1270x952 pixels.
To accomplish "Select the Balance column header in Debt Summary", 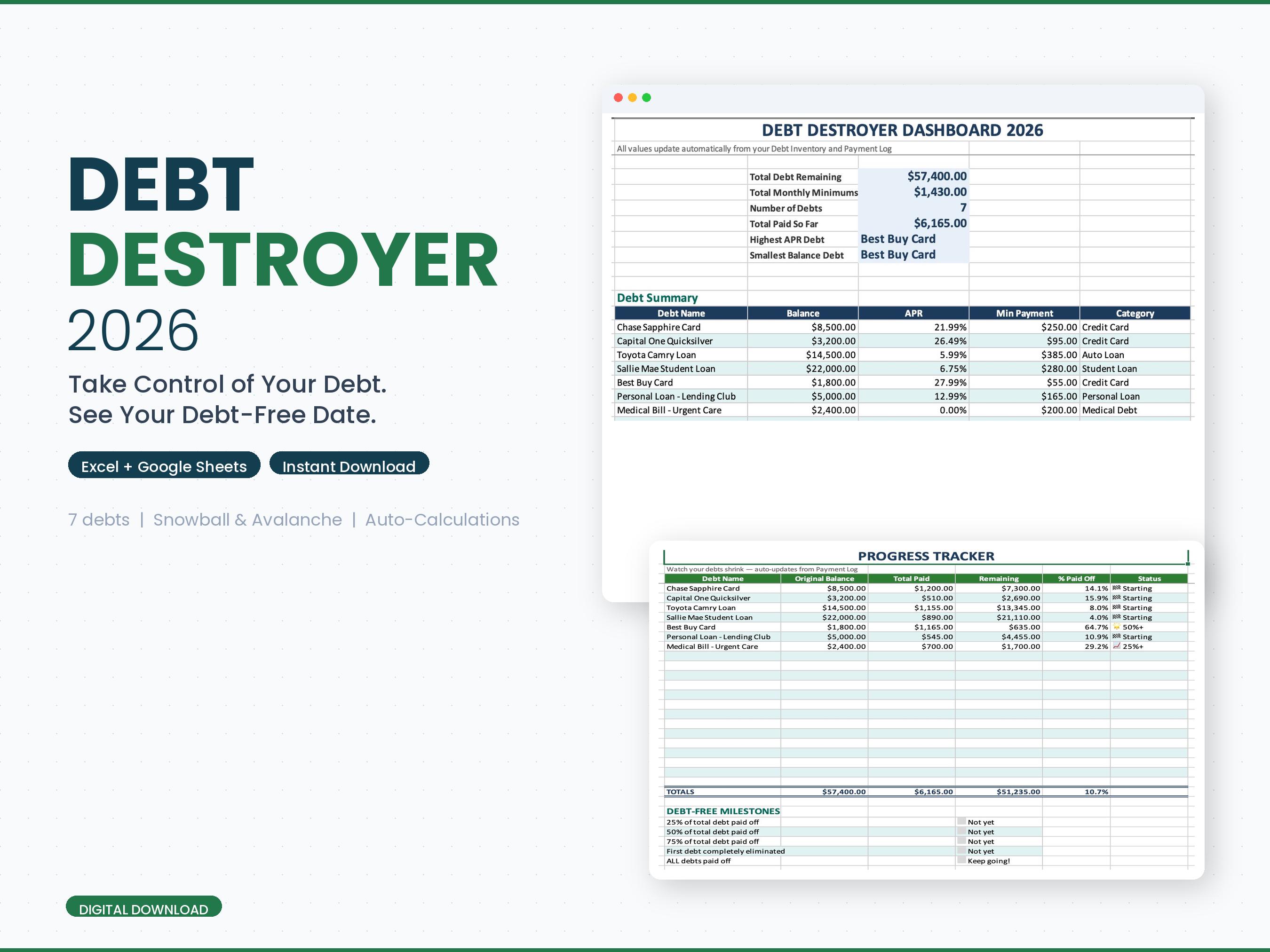I will coord(802,313).
